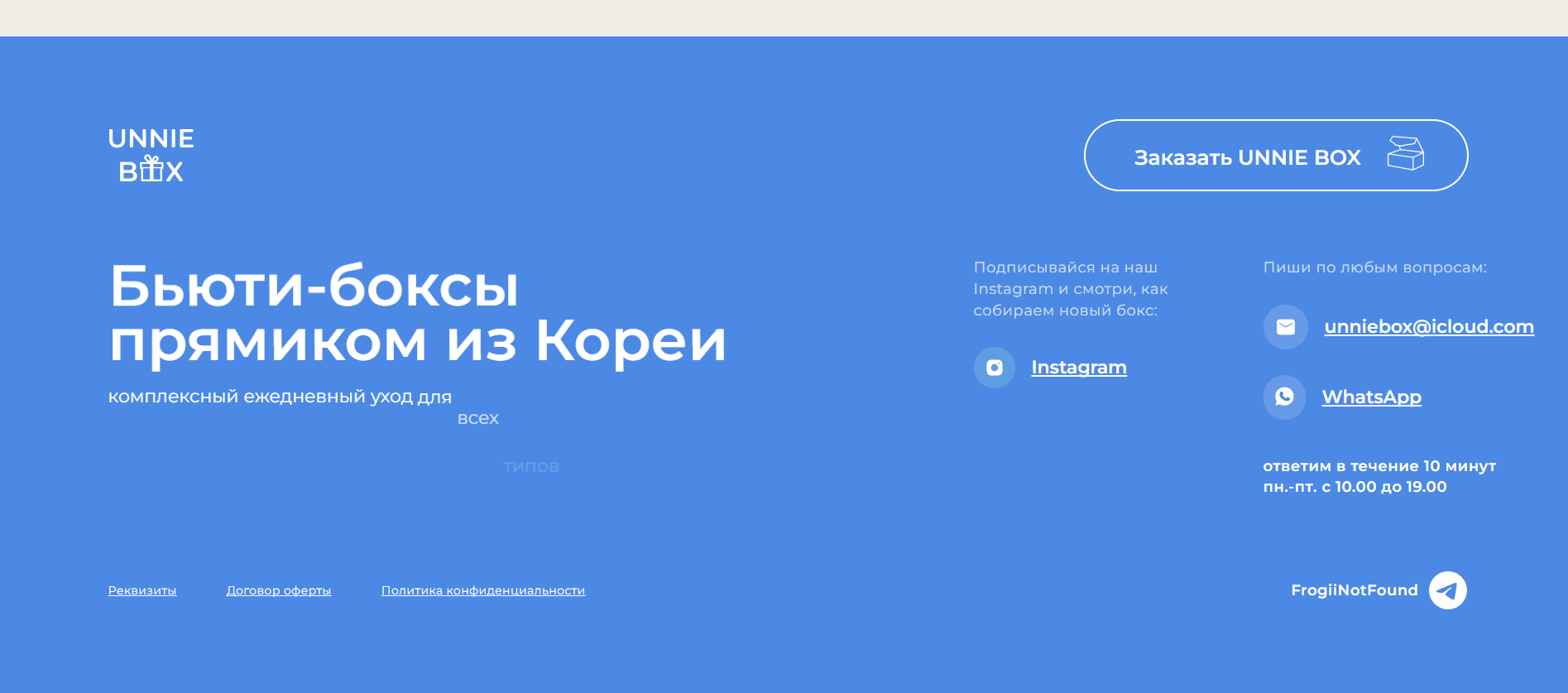The height and width of the screenshot is (693, 1568).
Task: Click text комплексный ежедневный уход для
Action: coord(280,397)
